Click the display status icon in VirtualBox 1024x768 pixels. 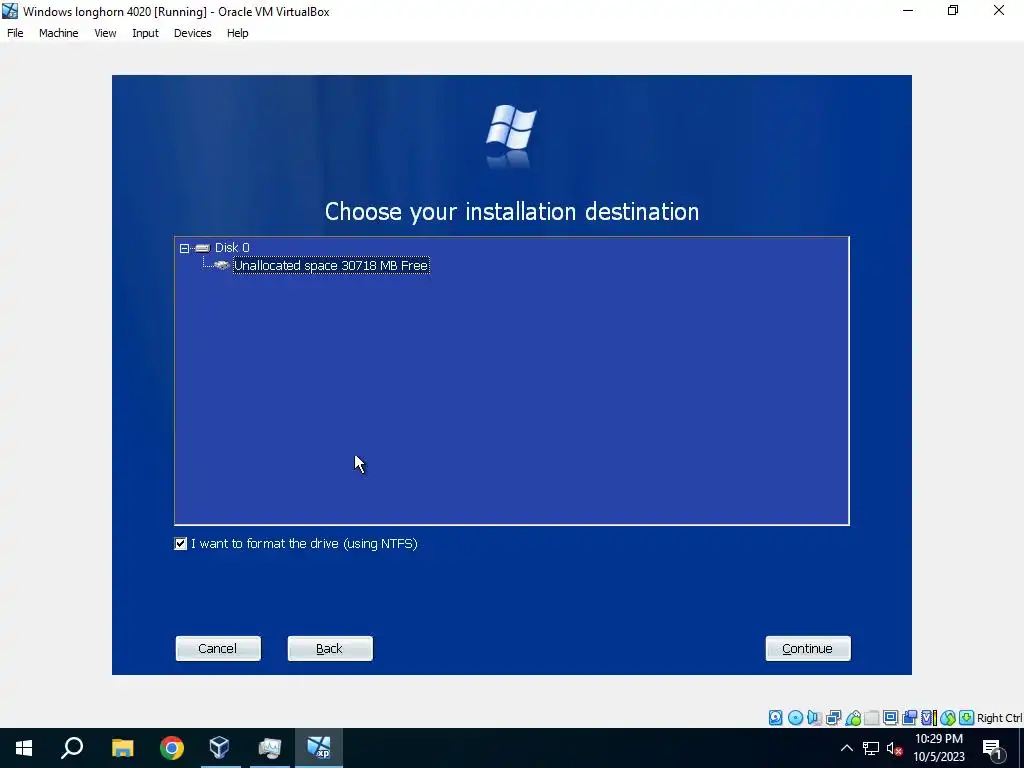point(890,718)
